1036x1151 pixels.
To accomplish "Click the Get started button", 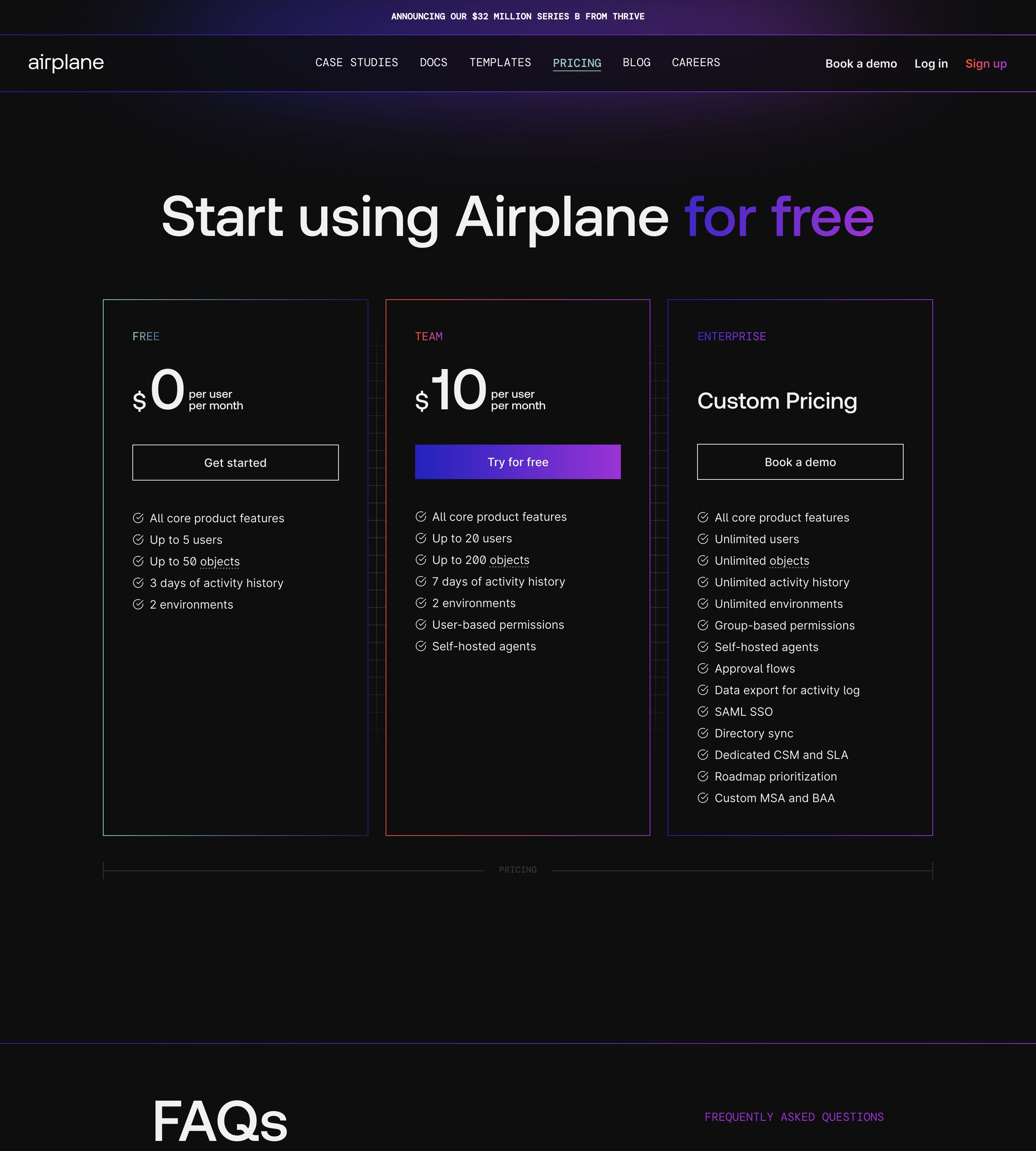I will point(236,463).
